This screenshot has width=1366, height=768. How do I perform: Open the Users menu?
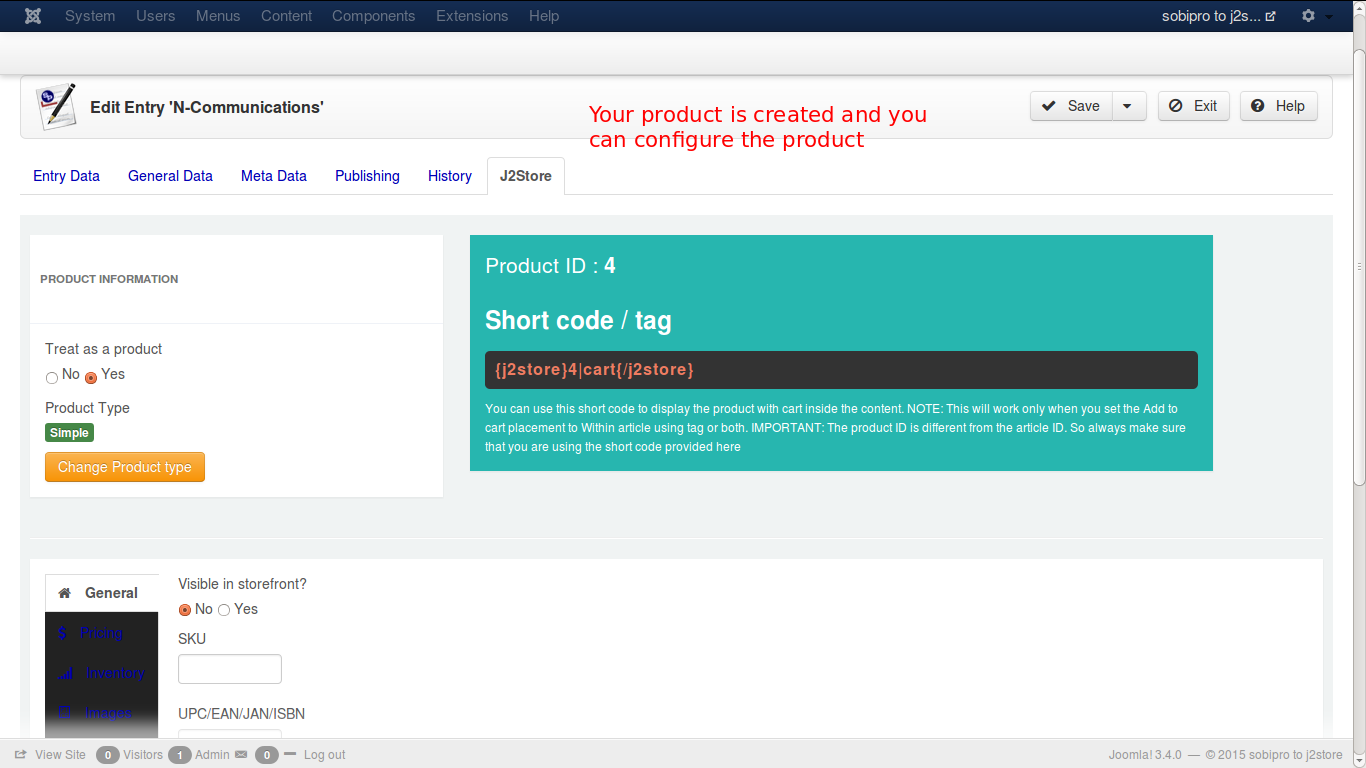click(156, 16)
